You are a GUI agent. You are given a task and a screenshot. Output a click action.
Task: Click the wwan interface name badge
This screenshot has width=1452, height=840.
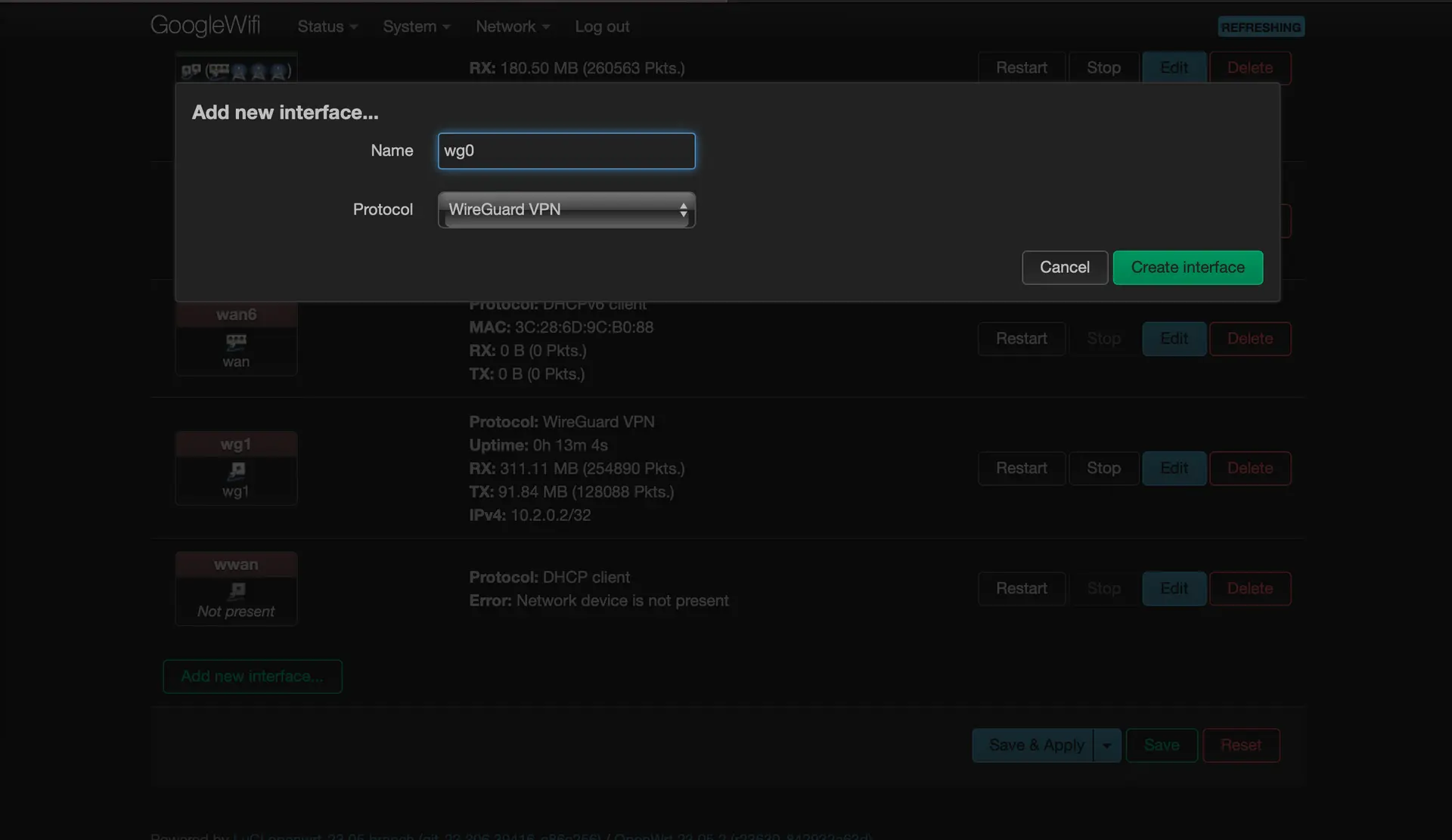[x=236, y=565]
